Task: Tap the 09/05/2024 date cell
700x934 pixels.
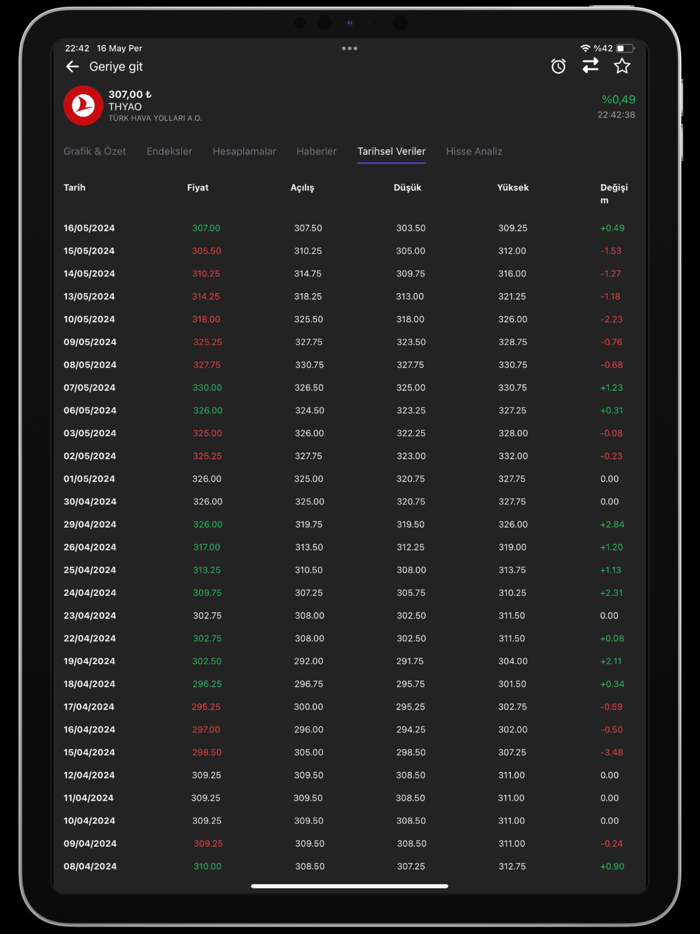Action: pyautogui.click(x=90, y=342)
